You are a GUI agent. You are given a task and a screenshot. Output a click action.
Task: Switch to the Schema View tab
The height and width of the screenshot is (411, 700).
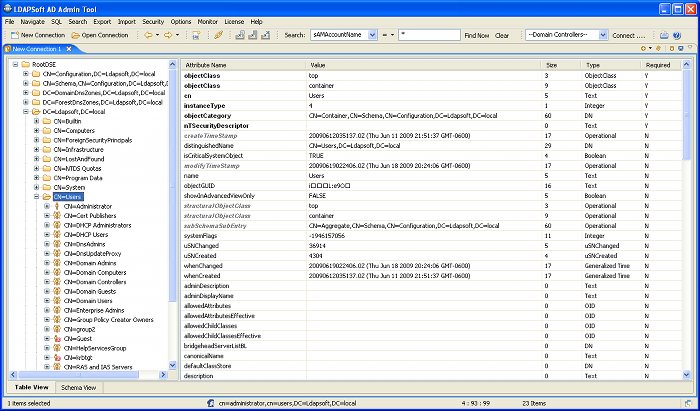pos(79,387)
